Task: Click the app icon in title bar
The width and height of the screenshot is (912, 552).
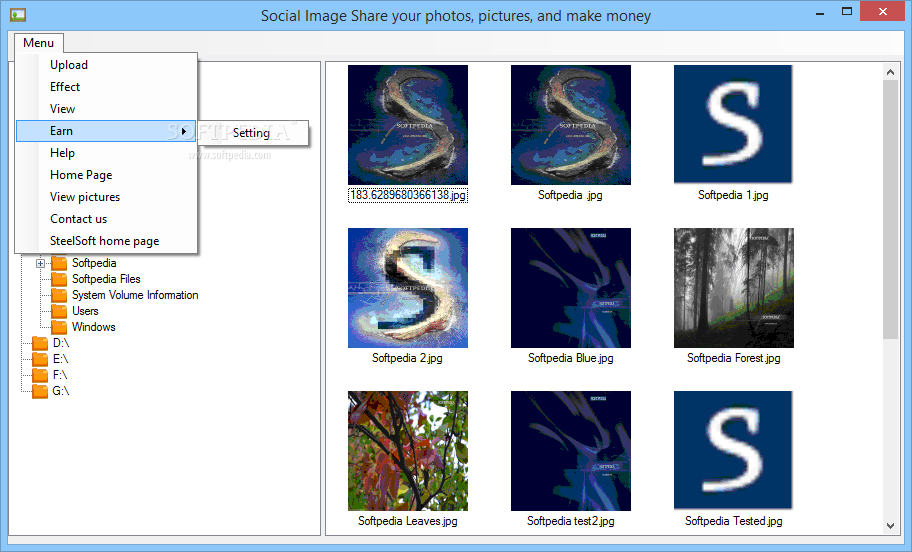Action: [18, 15]
